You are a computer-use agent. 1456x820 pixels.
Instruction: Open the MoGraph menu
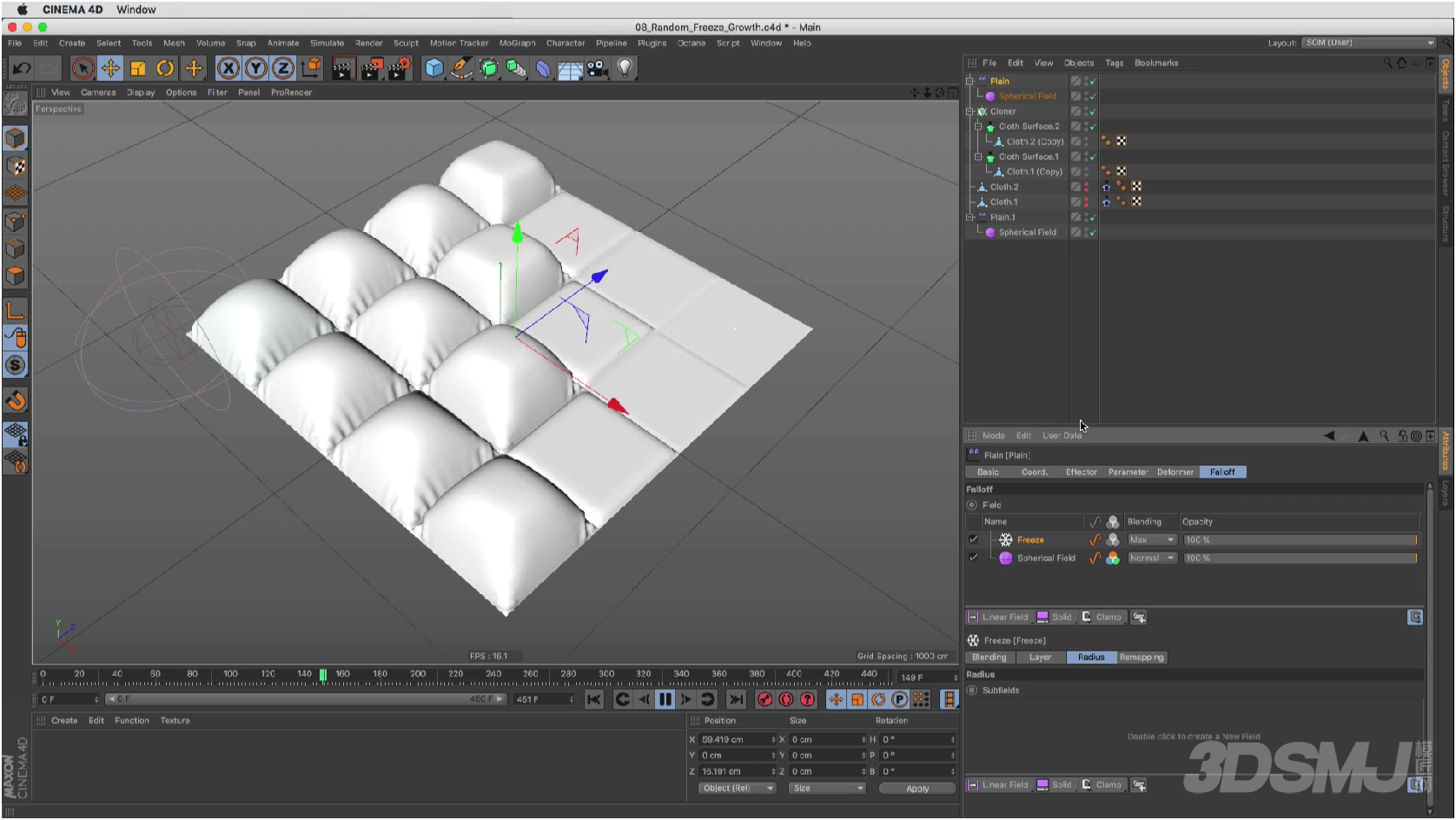(518, 43)
